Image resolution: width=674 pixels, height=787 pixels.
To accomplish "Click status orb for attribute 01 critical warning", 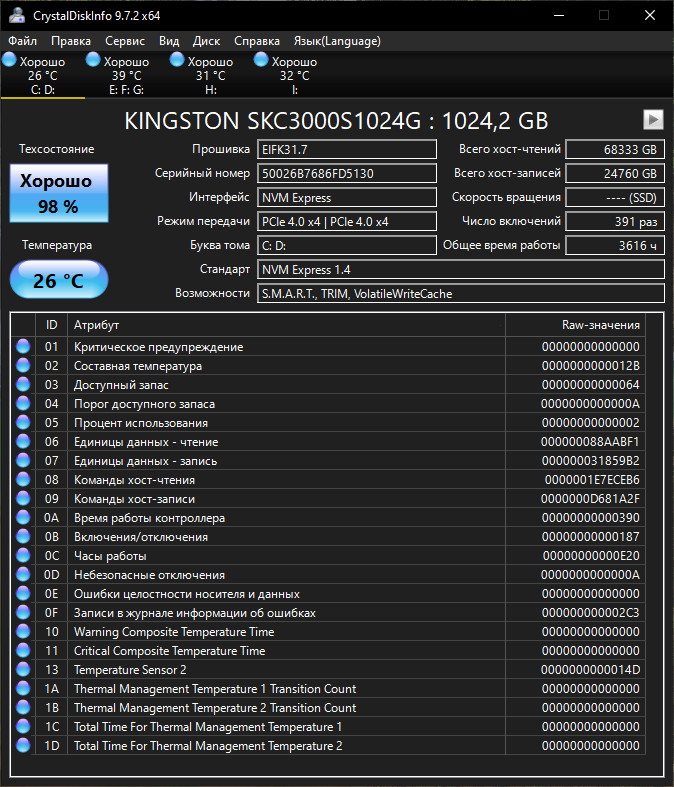I will pos(23,347).
